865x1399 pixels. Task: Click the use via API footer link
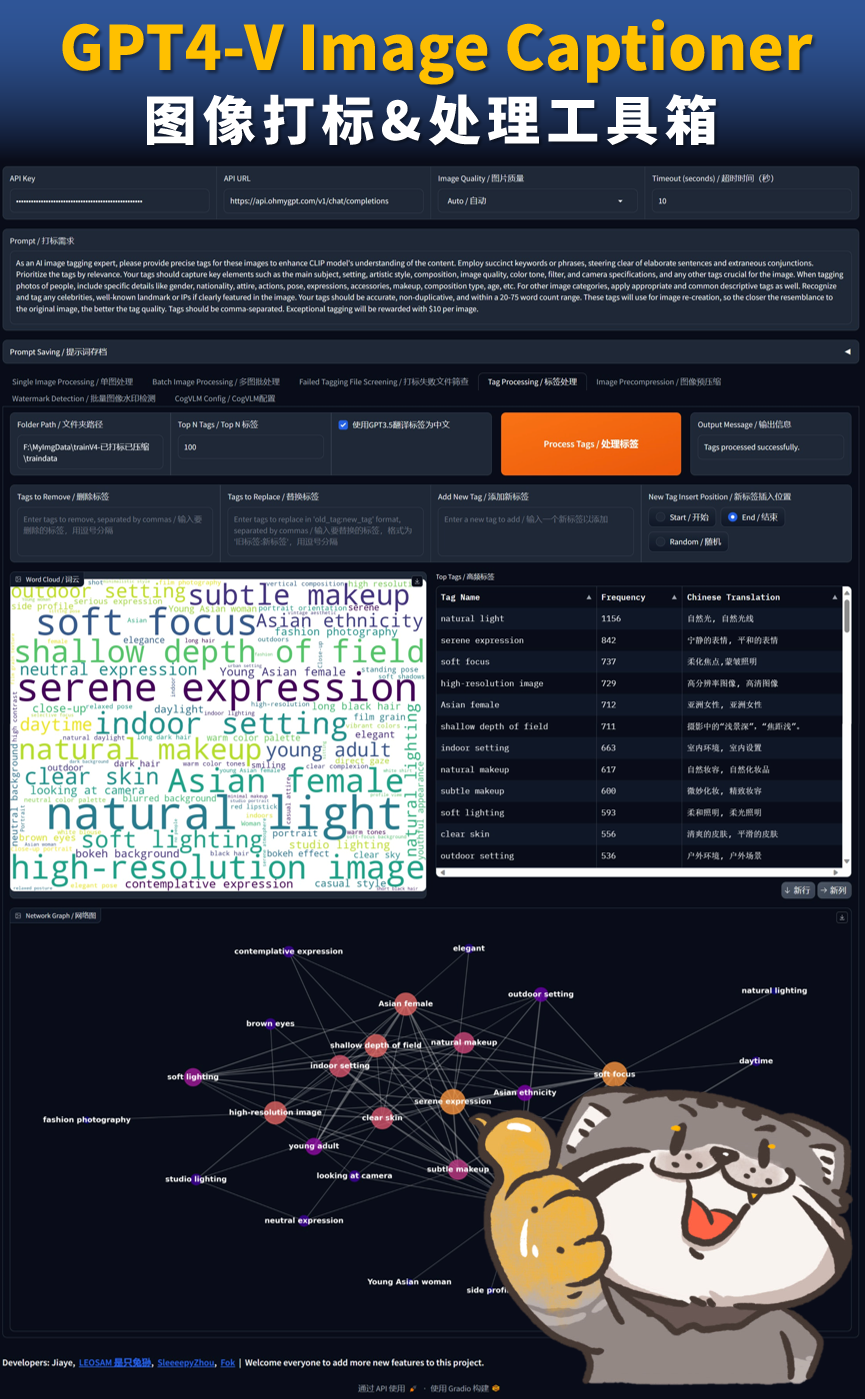pyautogui.click(x=386, y=1388)
